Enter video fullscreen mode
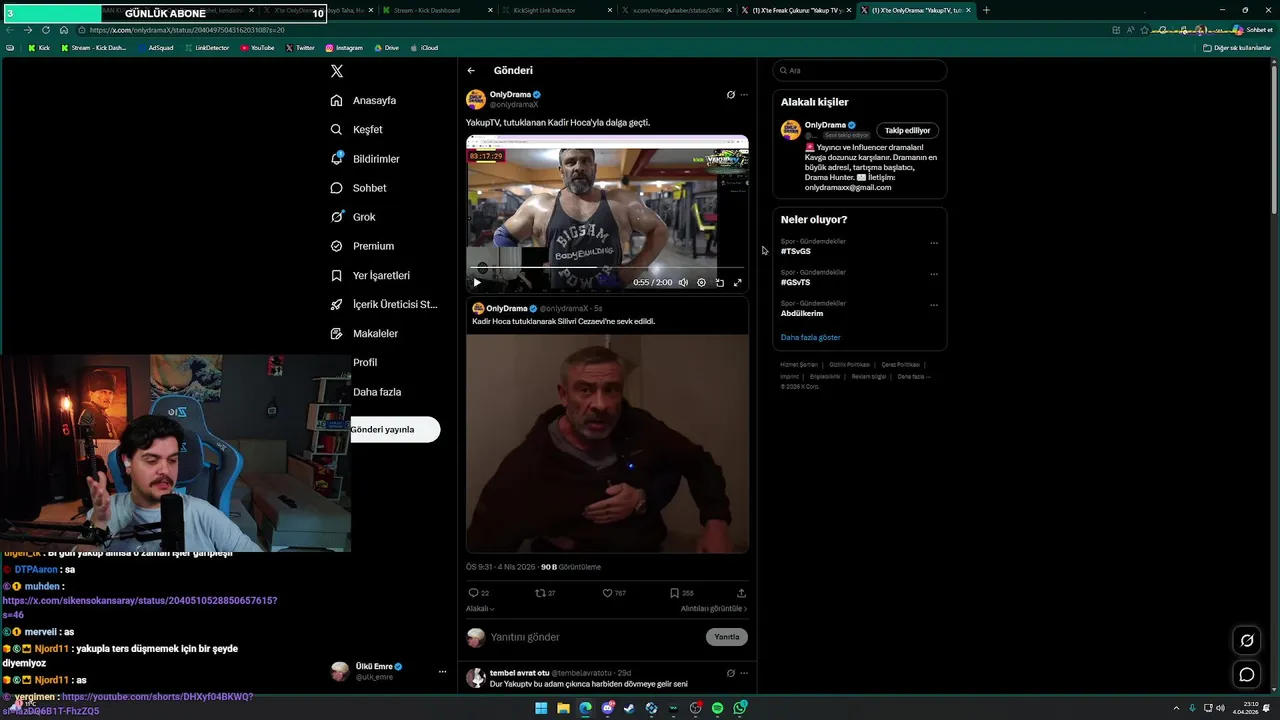This screenshot has height=720, width=1280. pos(738,282)
